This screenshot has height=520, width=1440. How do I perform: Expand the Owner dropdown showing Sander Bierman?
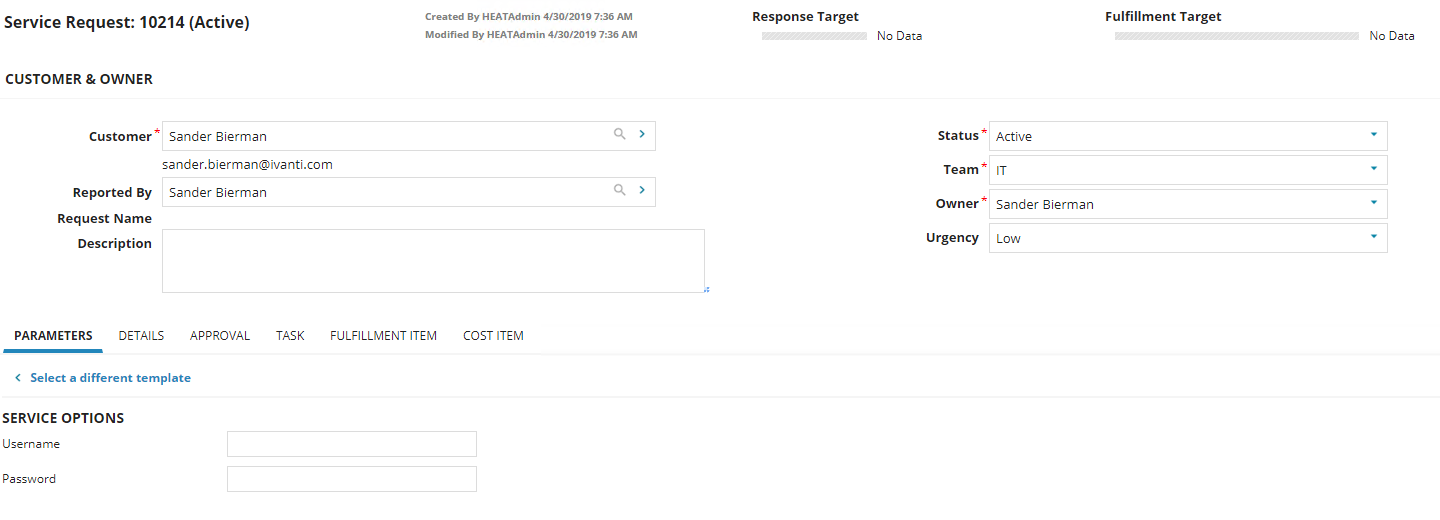pos(1188,204)
